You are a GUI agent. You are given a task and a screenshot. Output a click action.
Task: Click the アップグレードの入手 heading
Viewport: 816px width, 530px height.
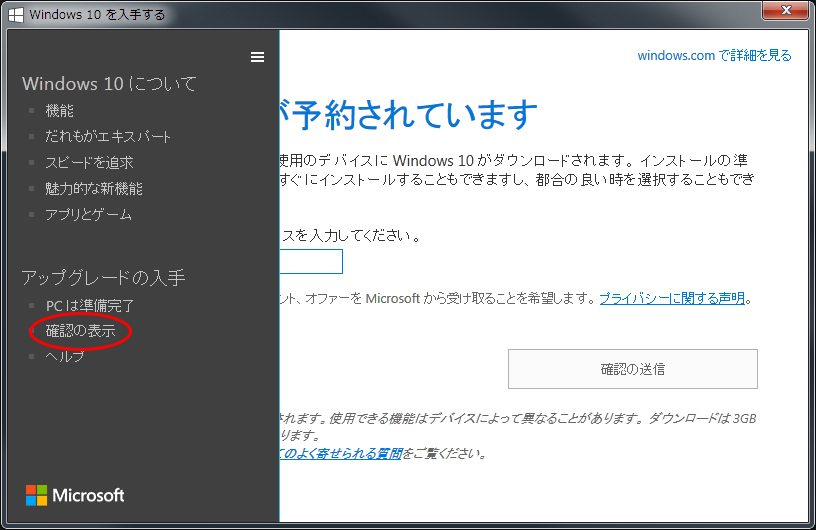pos(103,277)
